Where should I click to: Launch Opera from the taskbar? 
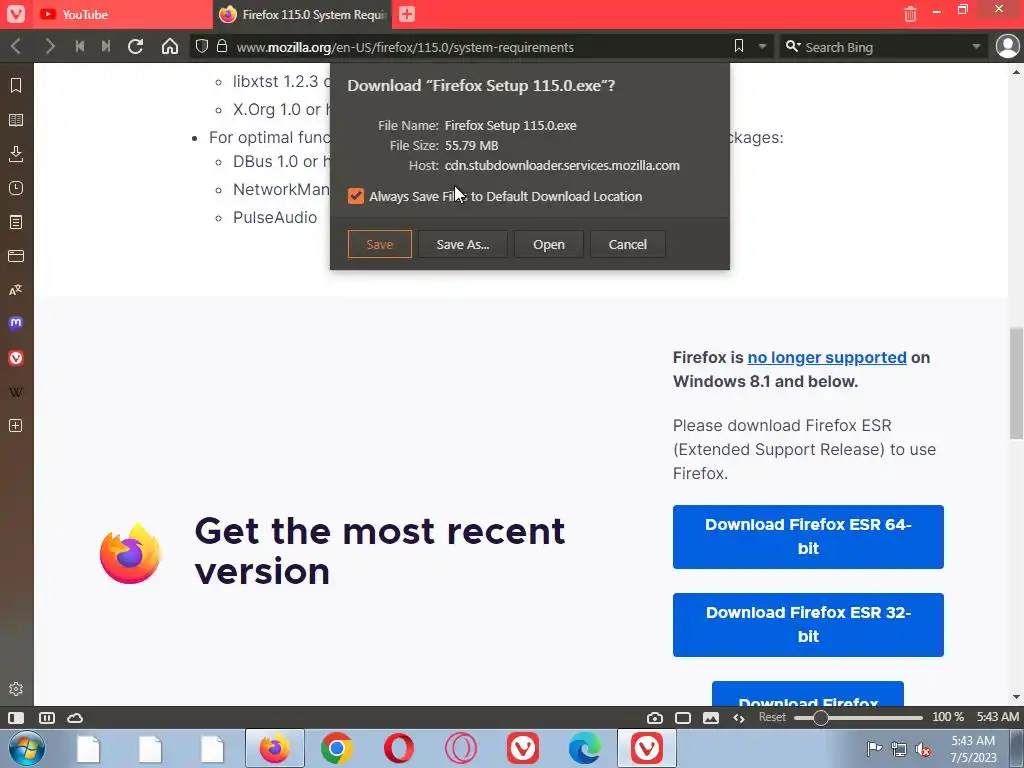[399, 748]
